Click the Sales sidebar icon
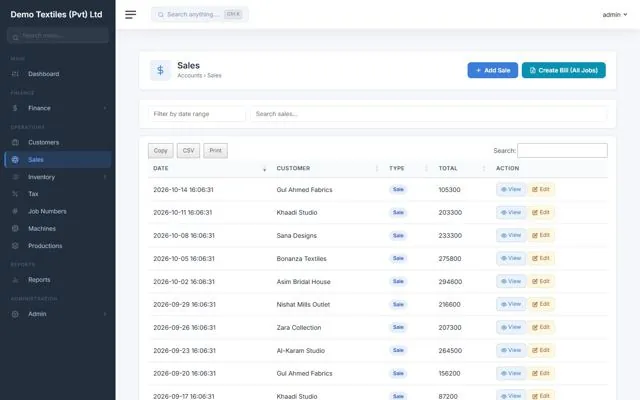This screenshot has height=400, width=640. tap(15, 160)
